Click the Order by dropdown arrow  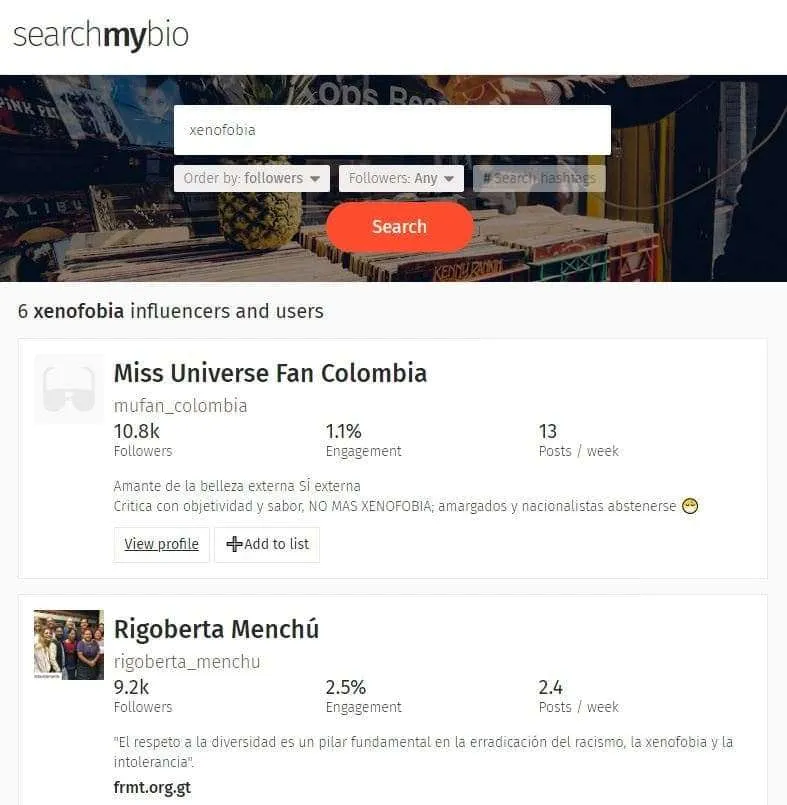click(315, 179)
